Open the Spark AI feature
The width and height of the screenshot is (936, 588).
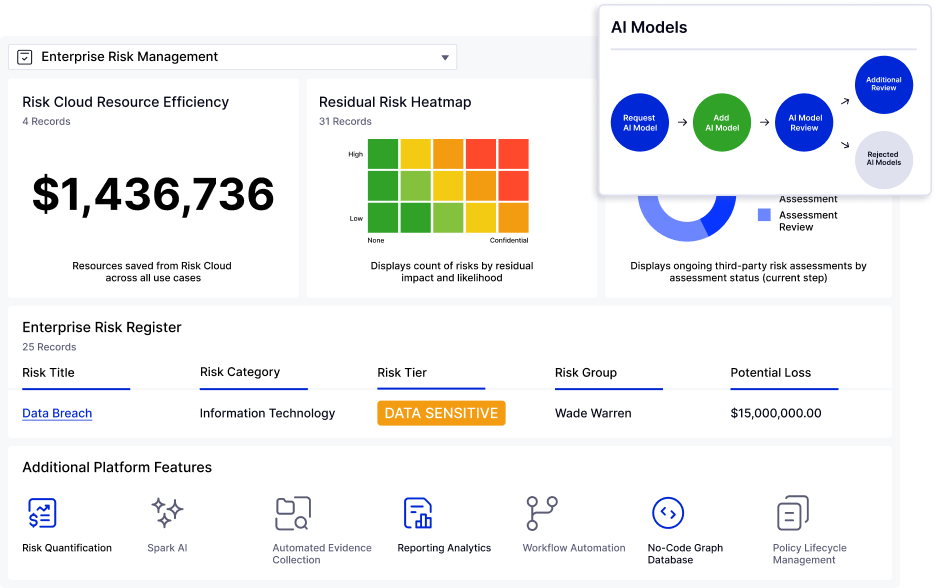pos(167,513)
